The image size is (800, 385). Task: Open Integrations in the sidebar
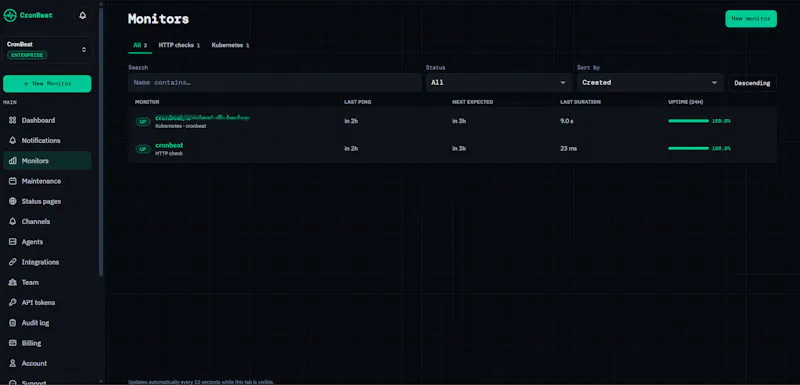pos(47,262)
